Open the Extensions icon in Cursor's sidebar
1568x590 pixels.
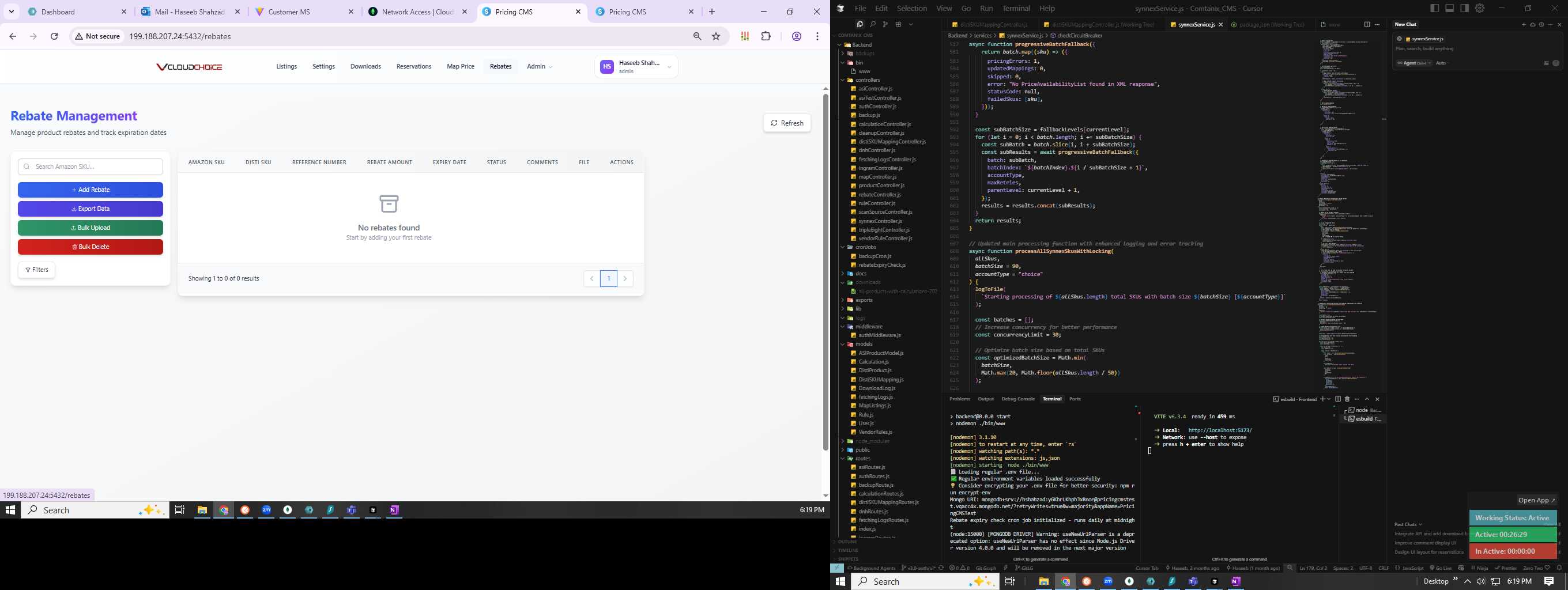point(898,24)
